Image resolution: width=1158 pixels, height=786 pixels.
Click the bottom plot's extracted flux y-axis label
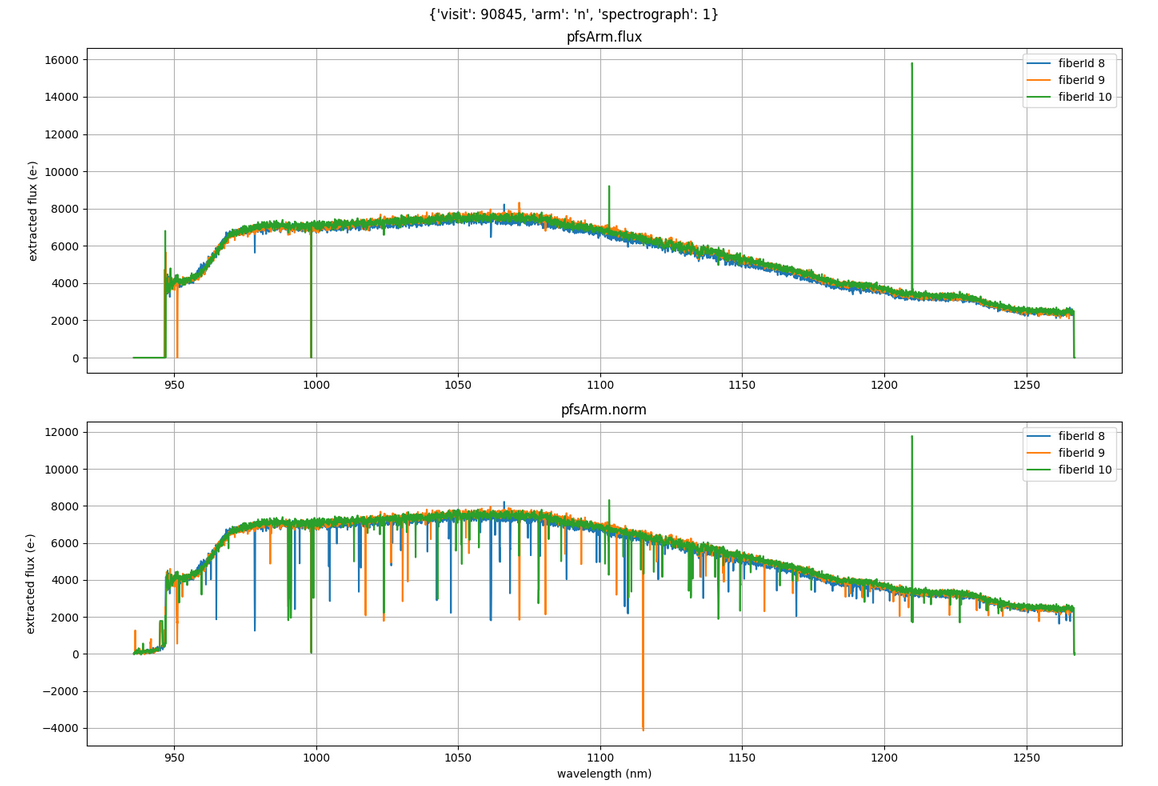point(31,584)
